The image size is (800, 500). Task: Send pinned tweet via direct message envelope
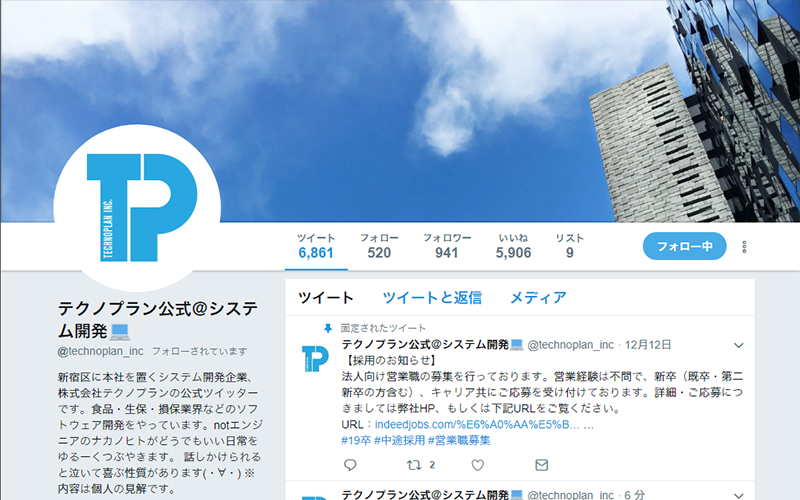click(541, 465)
